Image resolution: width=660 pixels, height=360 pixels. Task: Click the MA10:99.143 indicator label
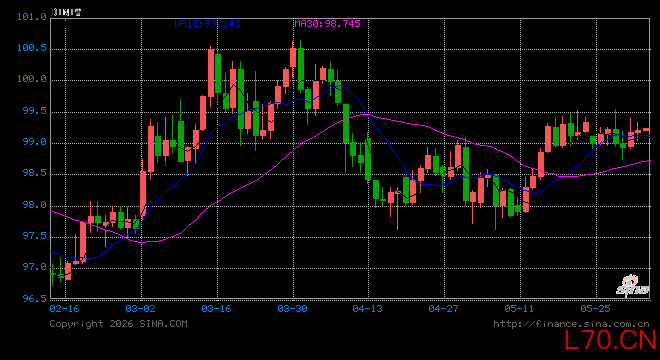point(208,24)
